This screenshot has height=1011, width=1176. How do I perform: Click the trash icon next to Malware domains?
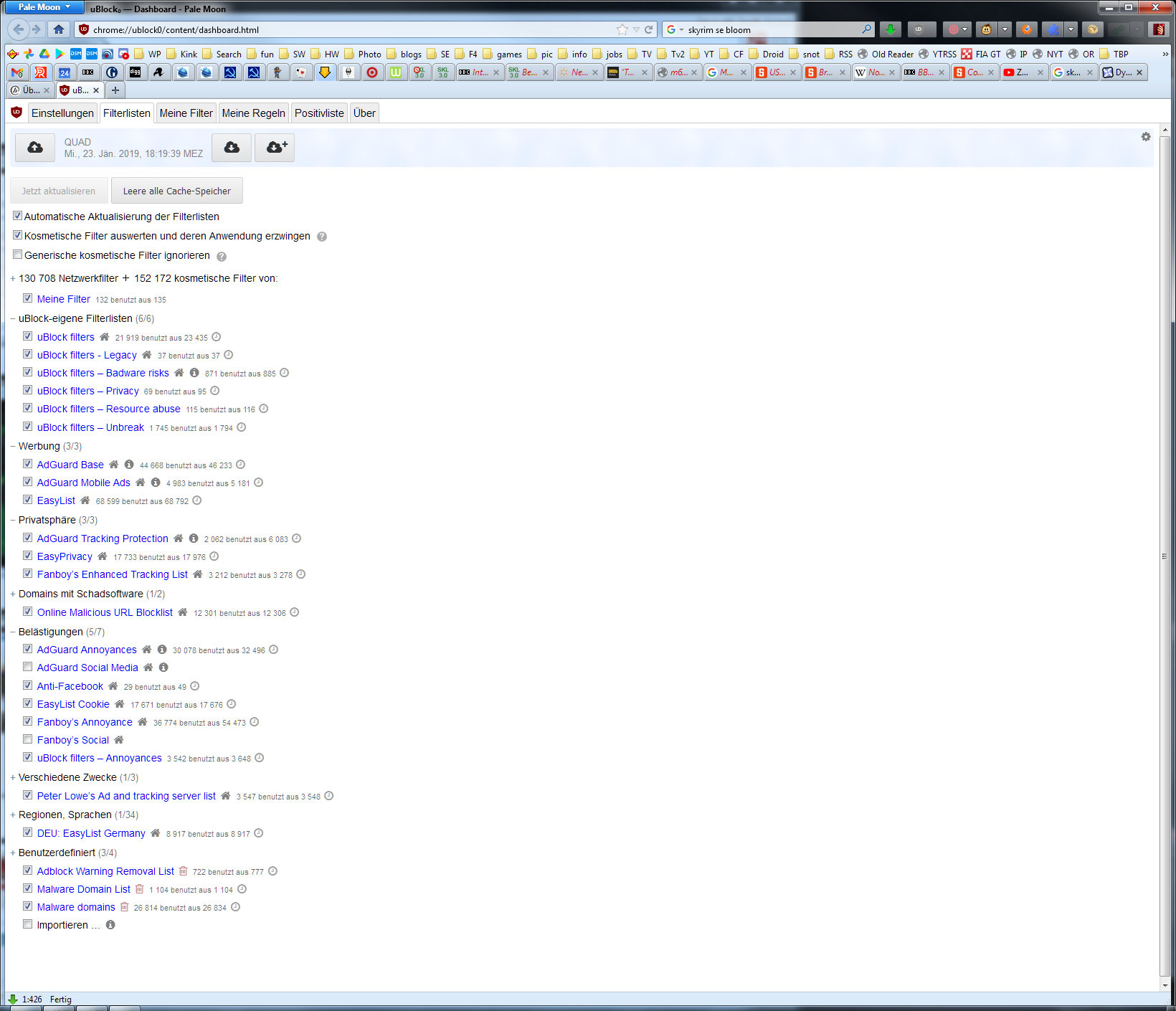pyautogui.click(x=124, y=907)
